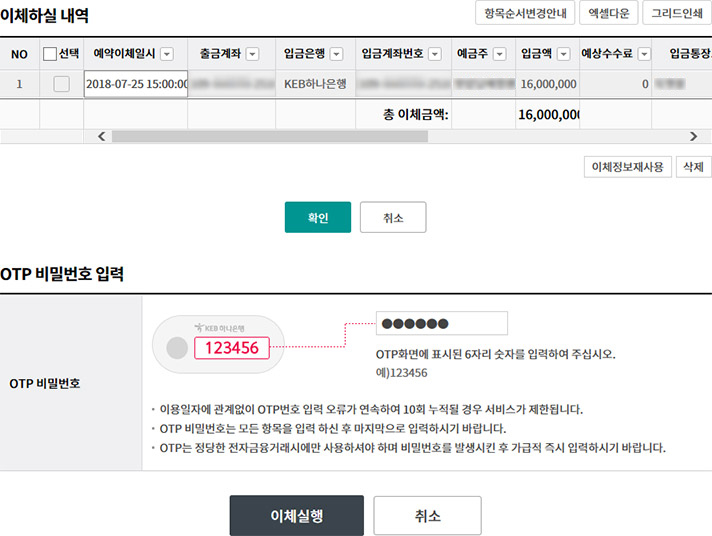The height and width of the screenshot is (536, 712).
Task: Open the 예약이체일시 column filter dropdown
Action: [x=167, y=54]
